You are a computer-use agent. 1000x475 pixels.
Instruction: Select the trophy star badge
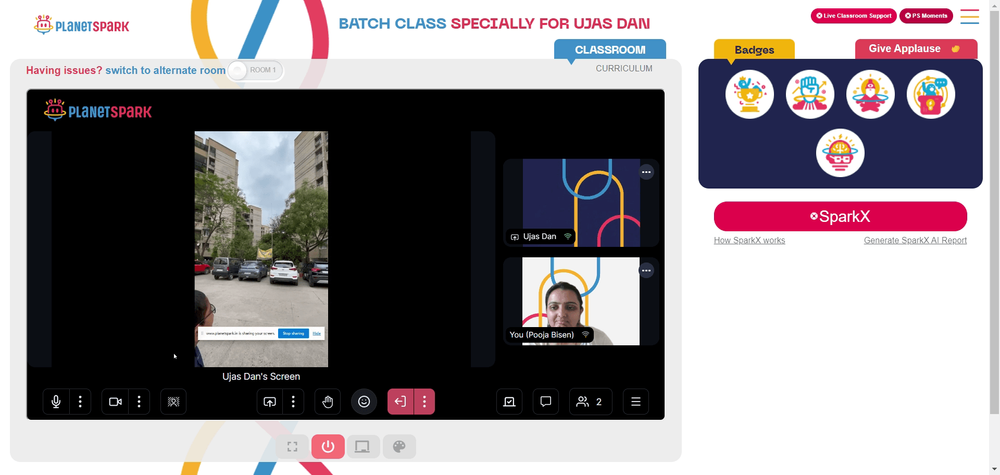[749, 94]
